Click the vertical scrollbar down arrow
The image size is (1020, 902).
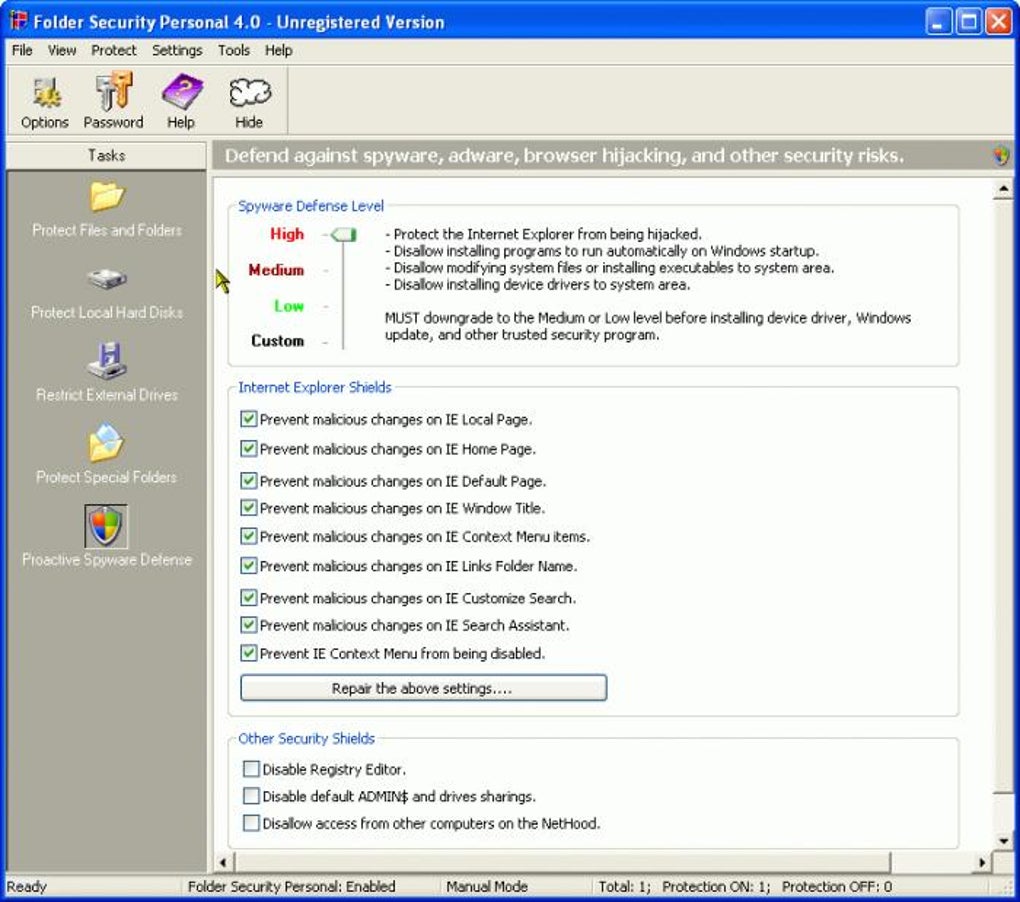1004,841
